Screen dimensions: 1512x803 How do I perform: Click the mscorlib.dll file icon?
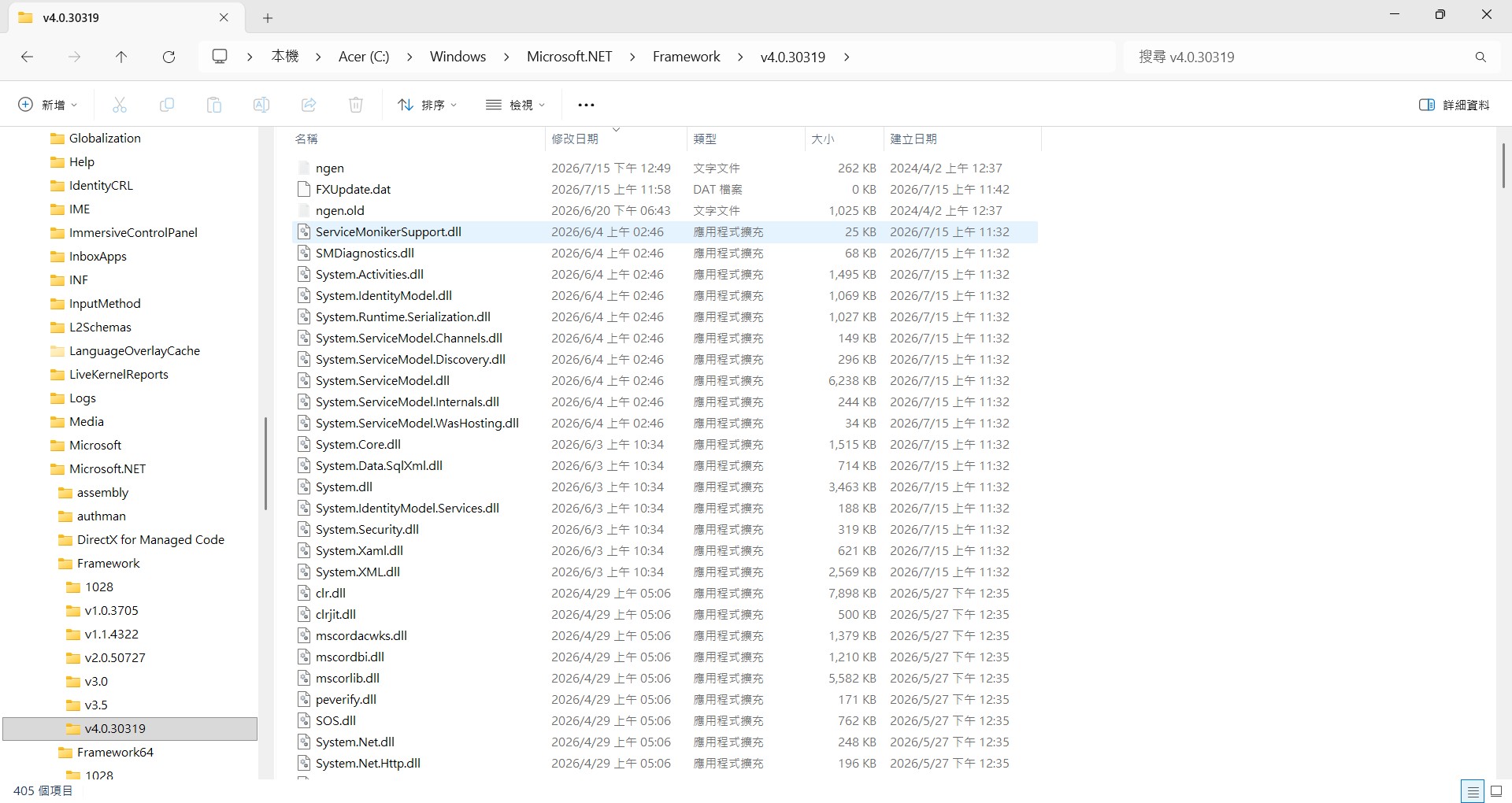coord(304,679)
